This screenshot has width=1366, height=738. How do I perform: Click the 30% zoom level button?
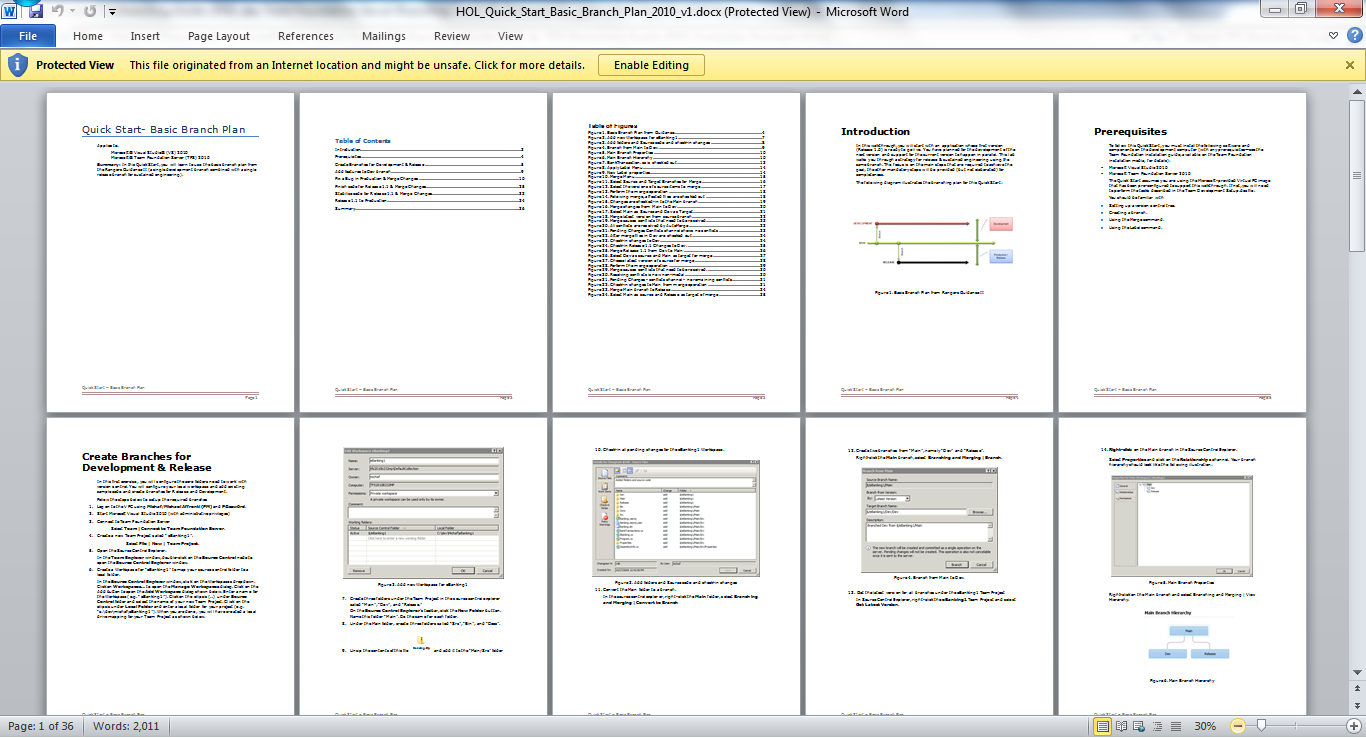coord(1206,726)
